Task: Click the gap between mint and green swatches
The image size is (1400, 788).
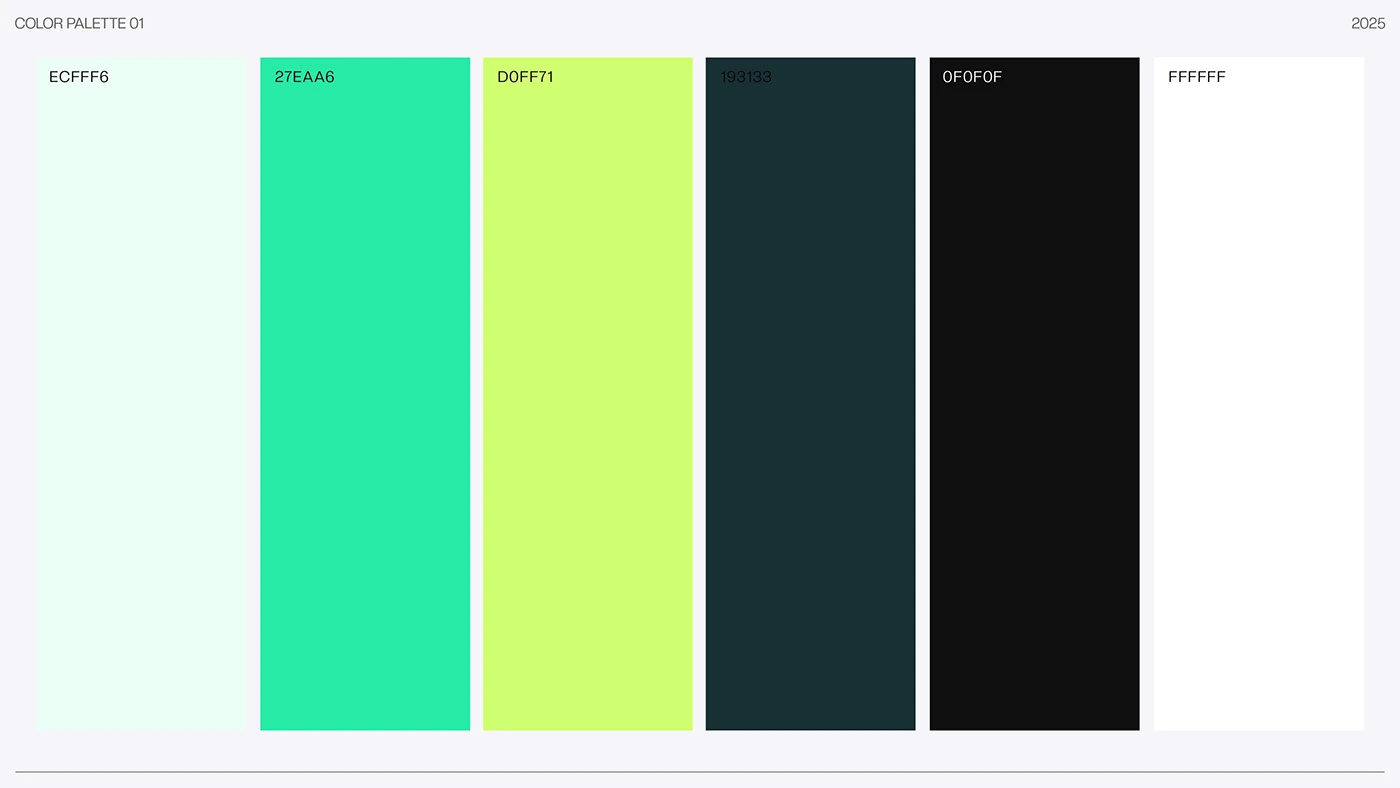Action: pos(253,400)
